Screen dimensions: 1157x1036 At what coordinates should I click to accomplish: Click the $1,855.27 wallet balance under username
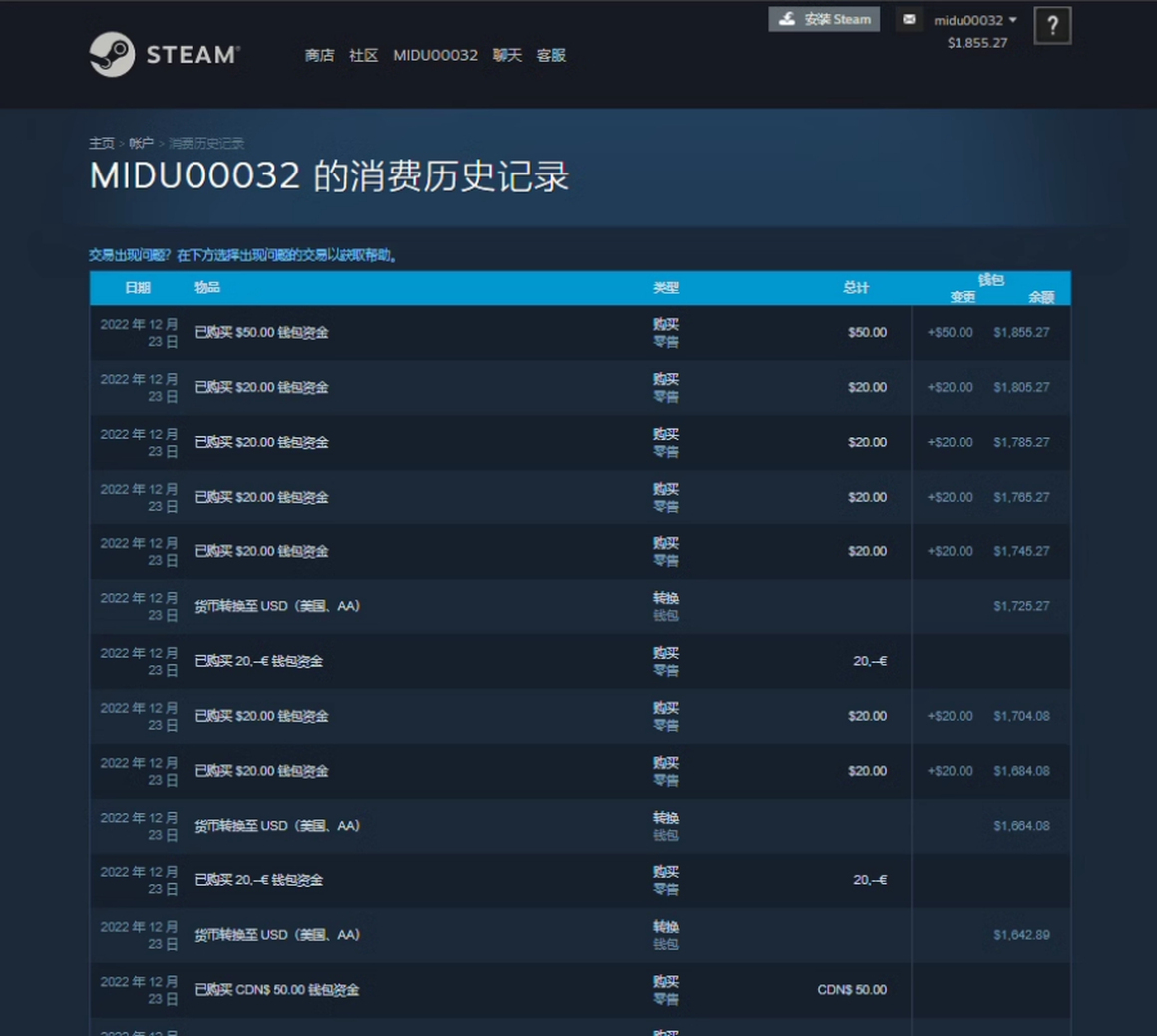coord(976,43)
